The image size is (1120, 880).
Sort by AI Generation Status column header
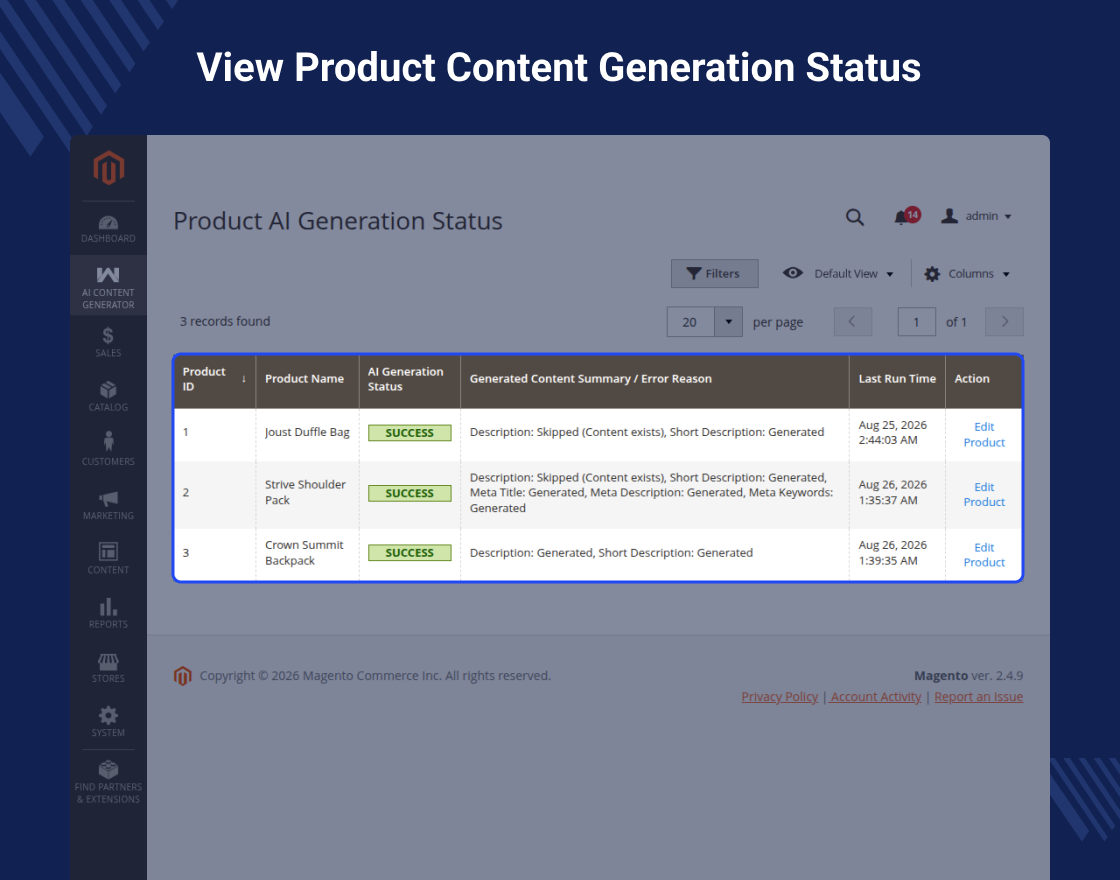tap(409, 379)
